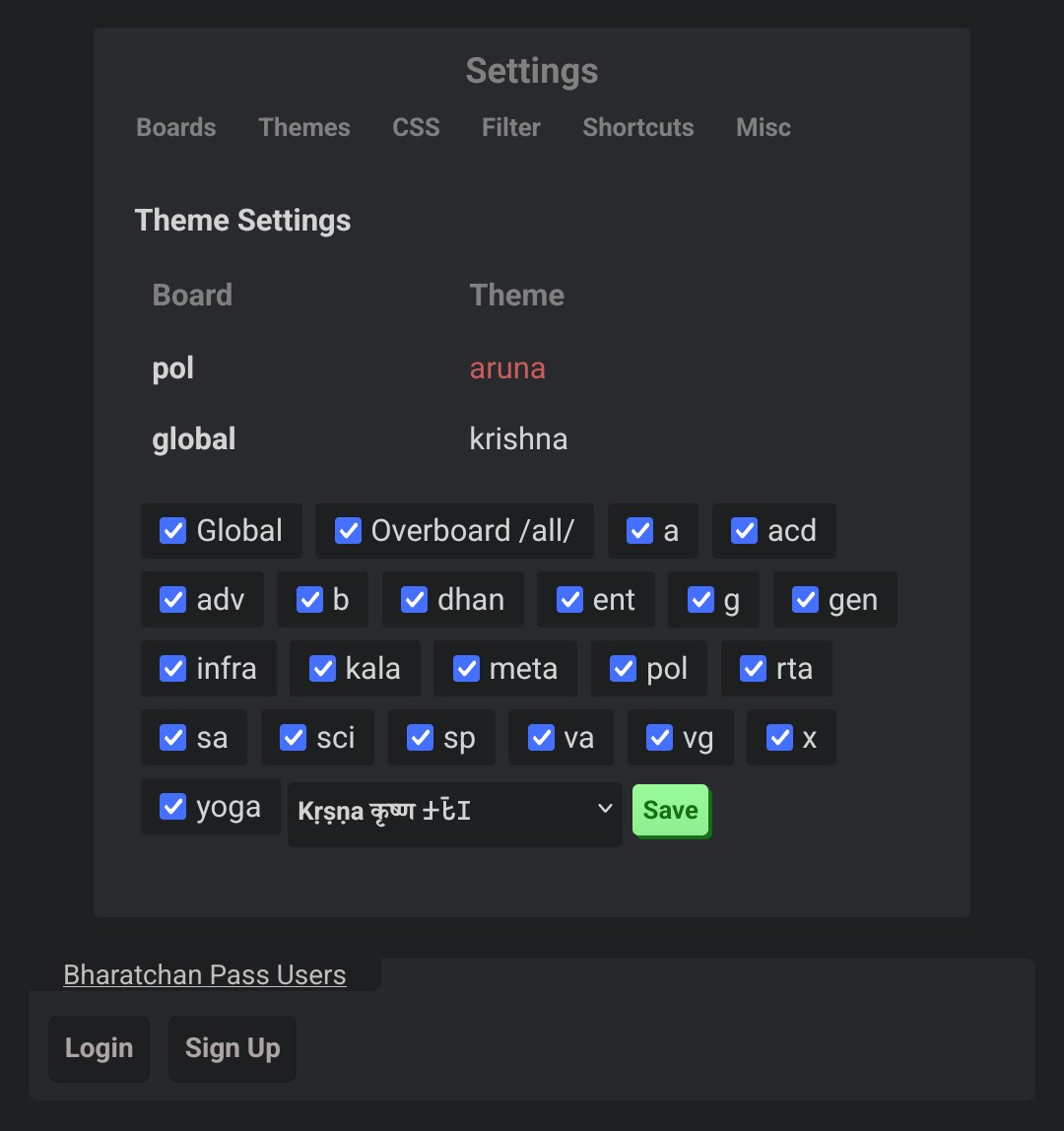Open the theme selection dropdown

point(455,811)
